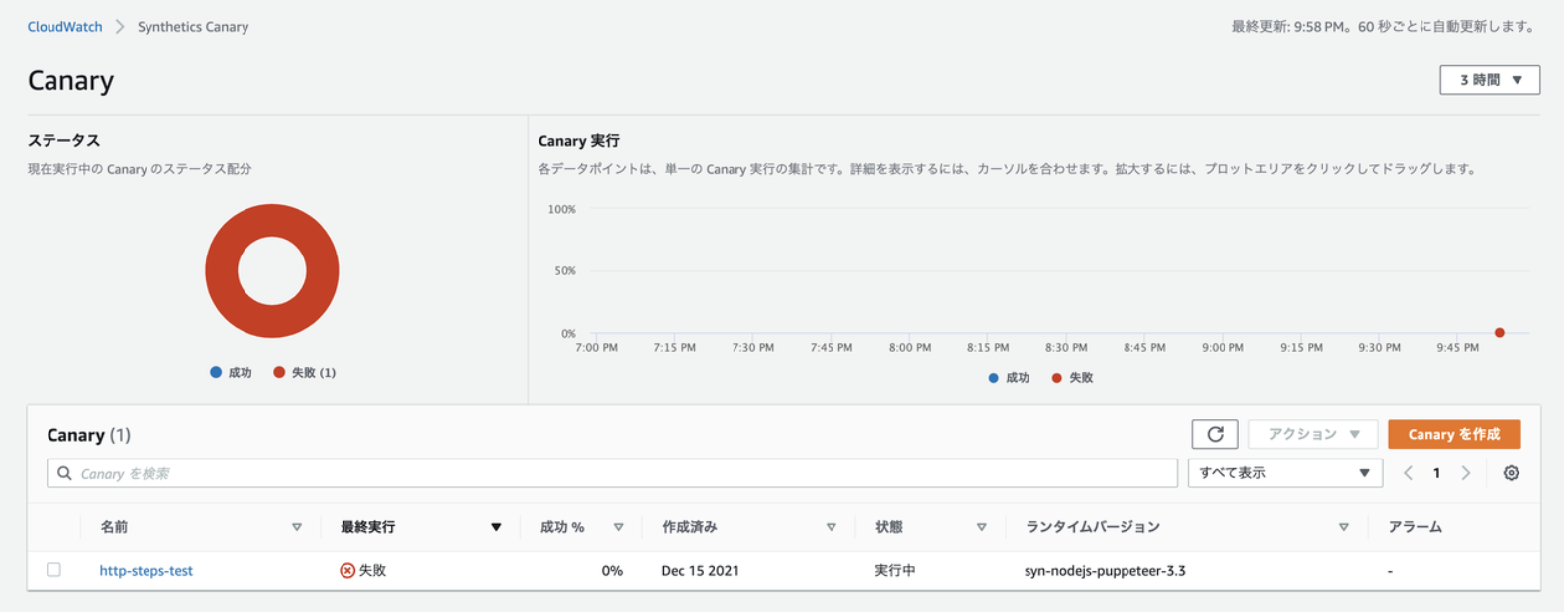Go to next page arrow in pagination
1568x612 pixels.
(x=1466, y=473)
